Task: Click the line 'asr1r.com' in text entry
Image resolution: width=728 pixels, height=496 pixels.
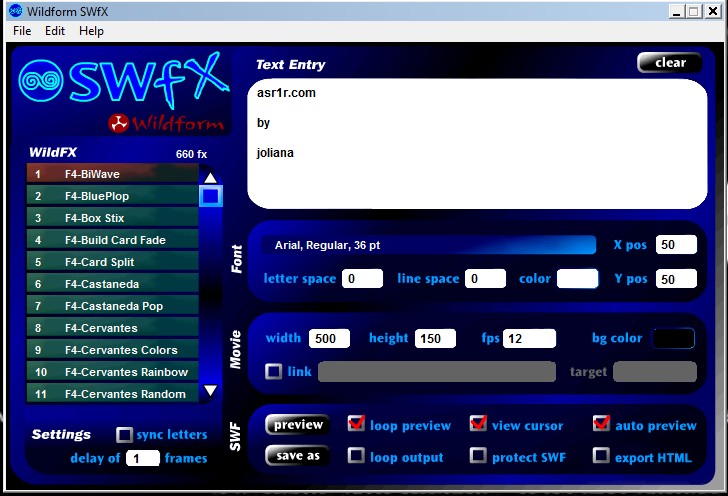Action: 286,93
